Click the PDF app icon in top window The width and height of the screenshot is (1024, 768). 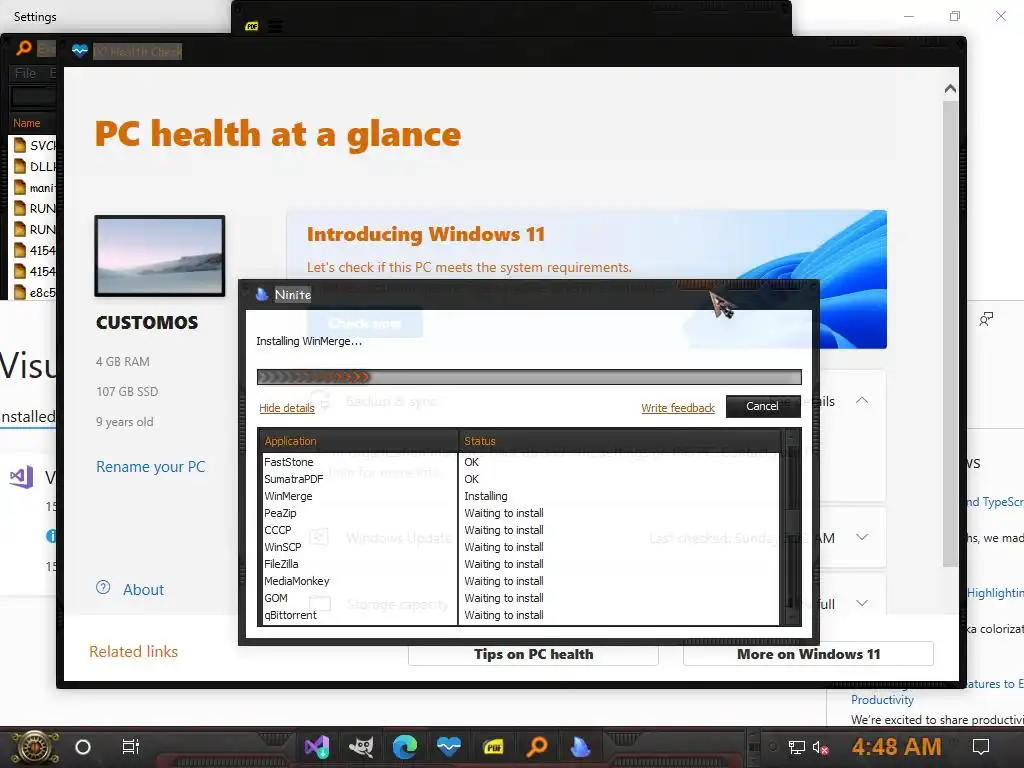tap(251, 27)
